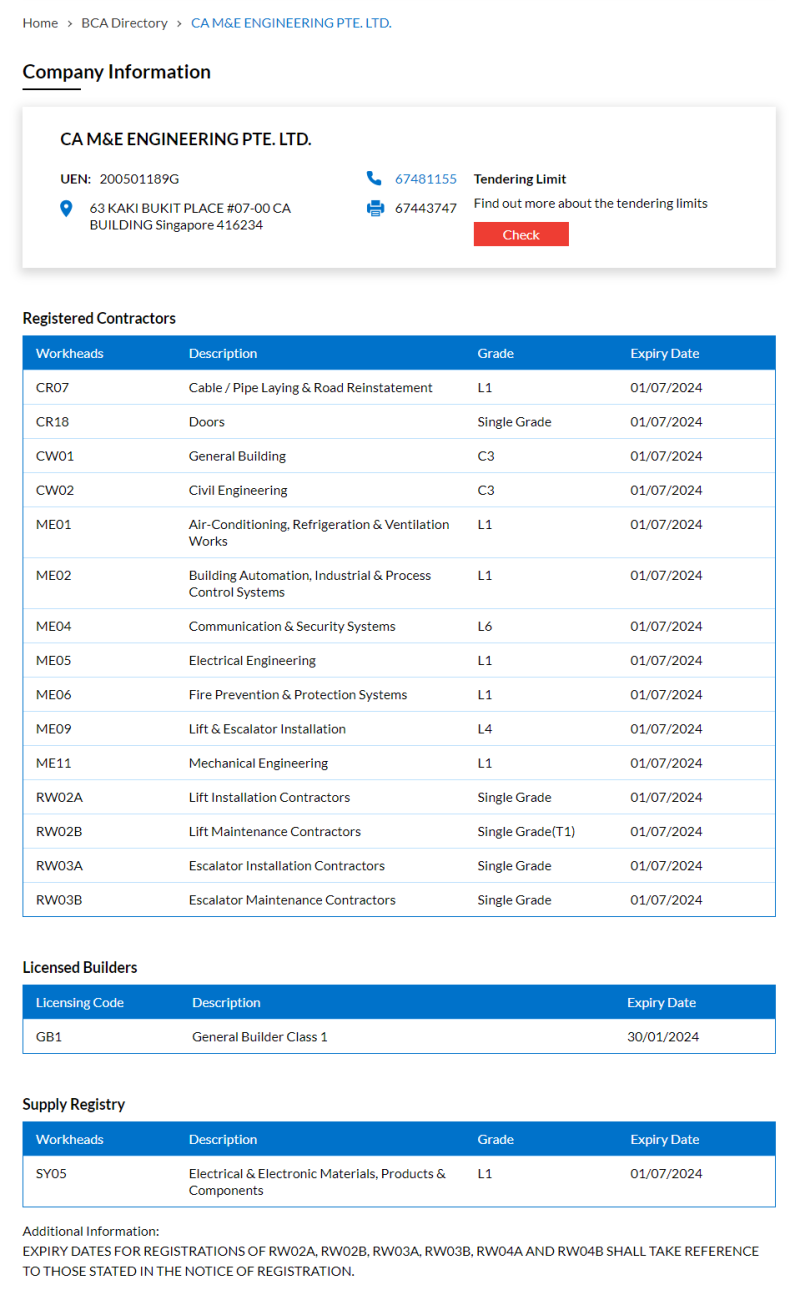Select workhead code ME11
The width and height of the screenshot is (800, 1290).
coord(54,763)
